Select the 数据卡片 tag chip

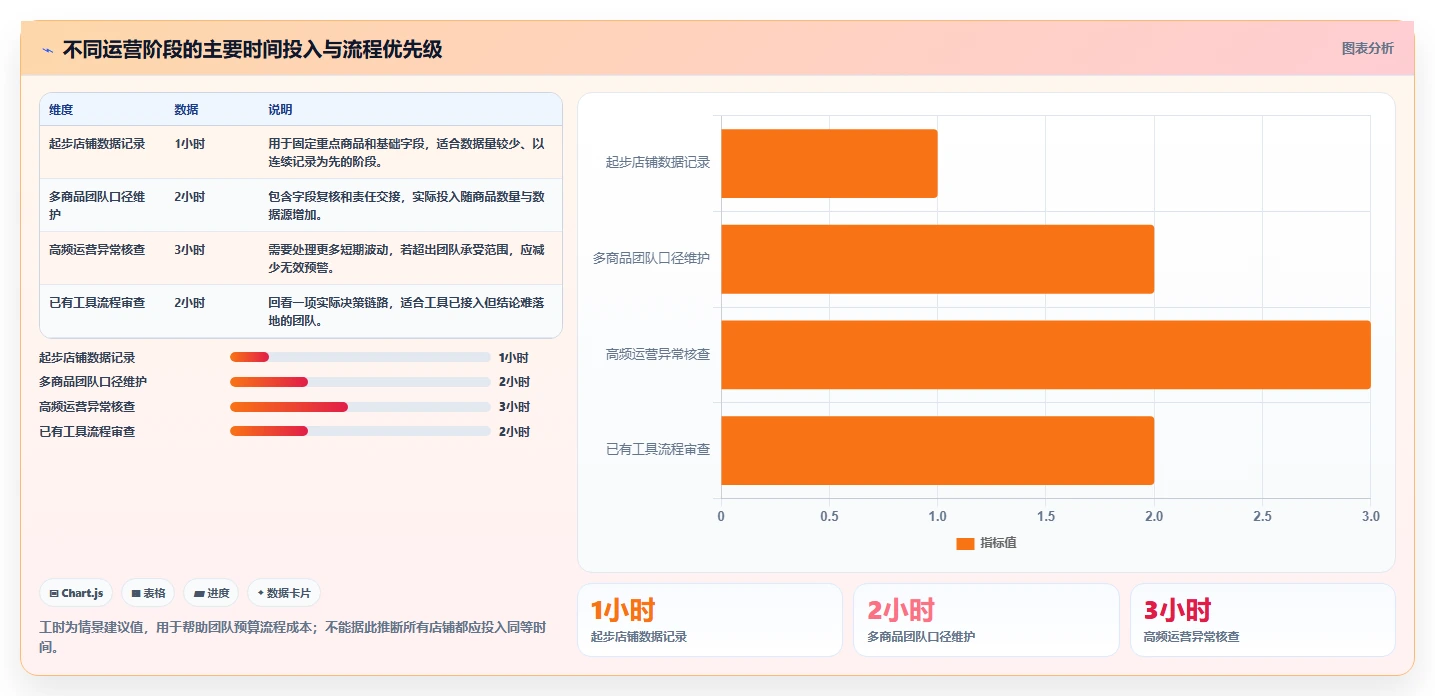tap(284, 593)
